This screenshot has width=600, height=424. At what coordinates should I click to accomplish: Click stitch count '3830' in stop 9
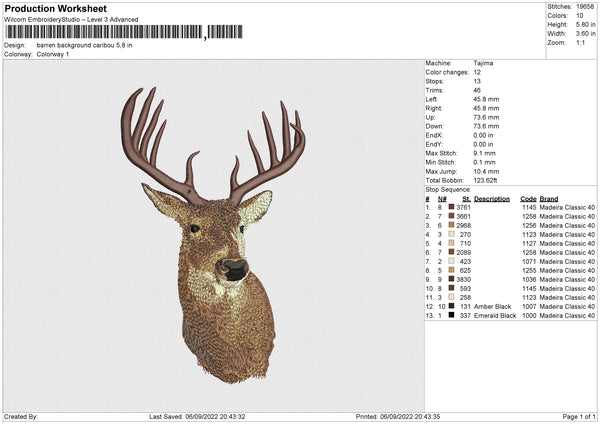463,280
